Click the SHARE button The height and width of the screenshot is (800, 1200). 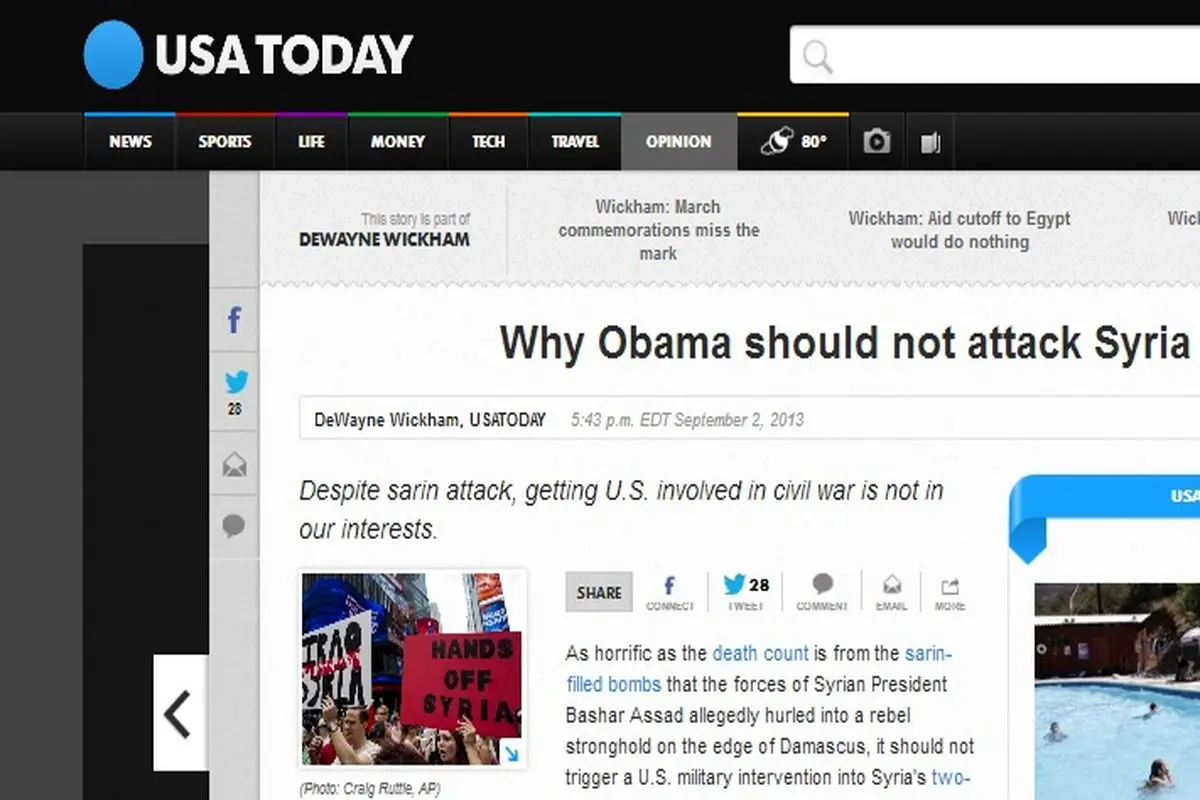[599, 592]
